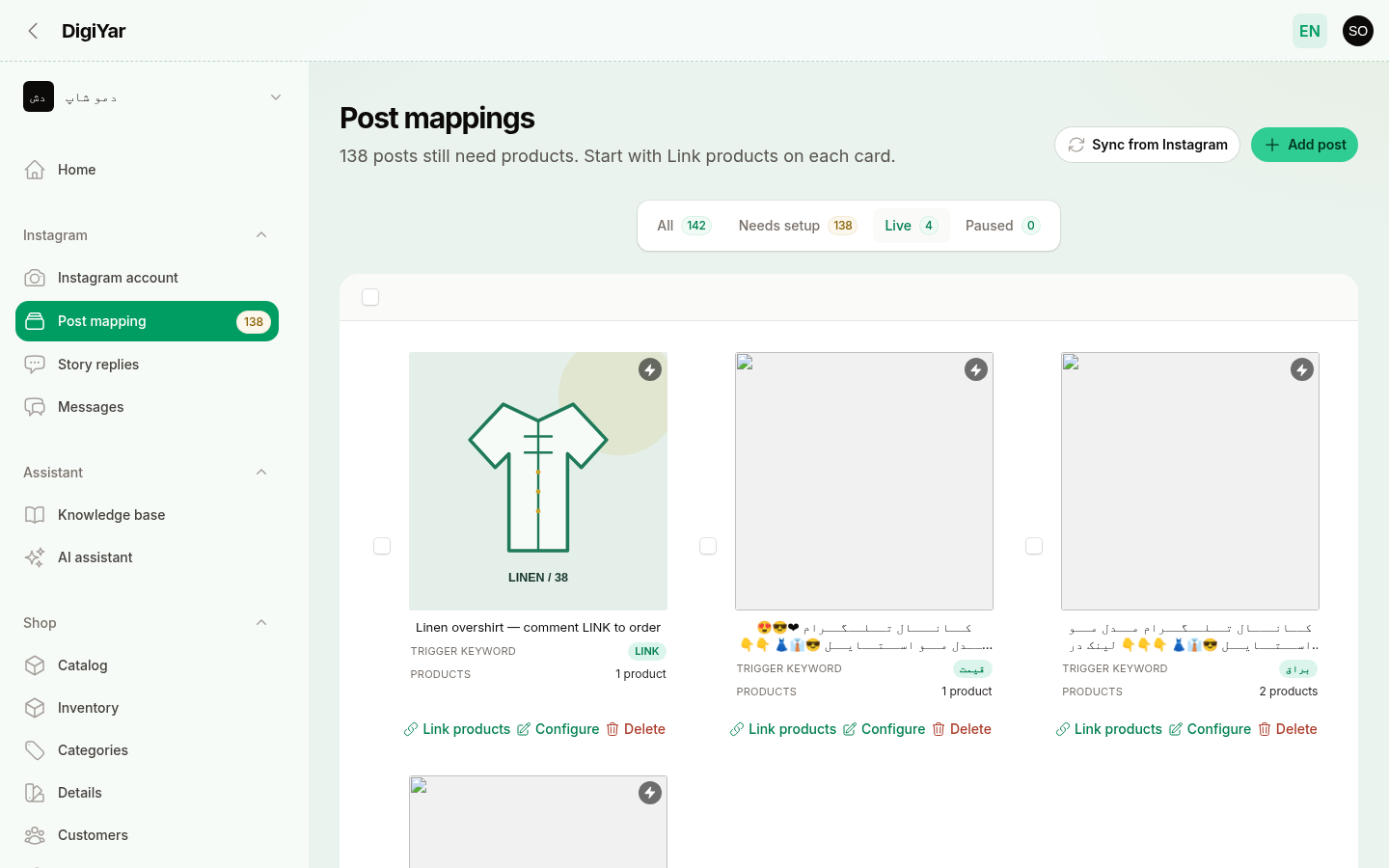This screenshot has height=868, width=1389.
Task: Click Sync from Instagram button
Action: coord(1147,145)
